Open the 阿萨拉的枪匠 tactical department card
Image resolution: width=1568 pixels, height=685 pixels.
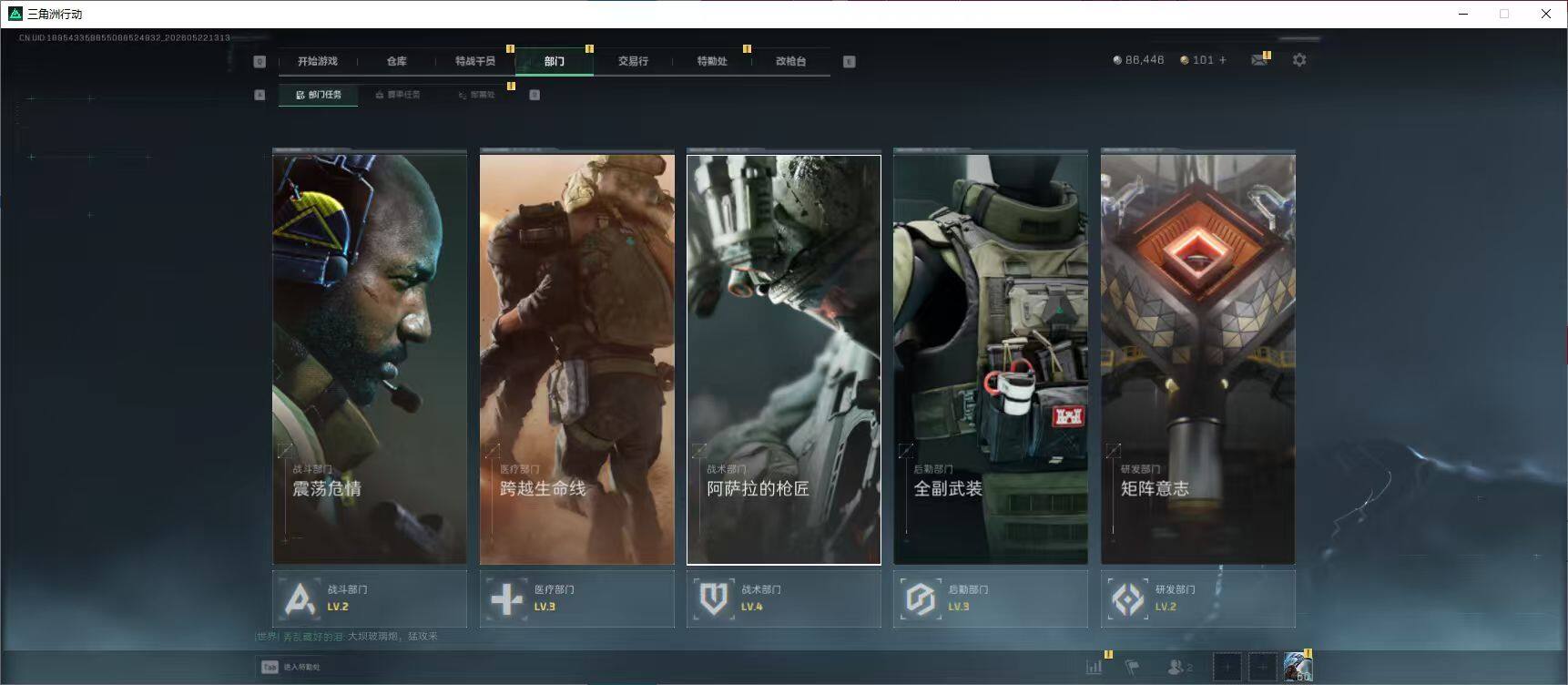(x=784, y=359)
